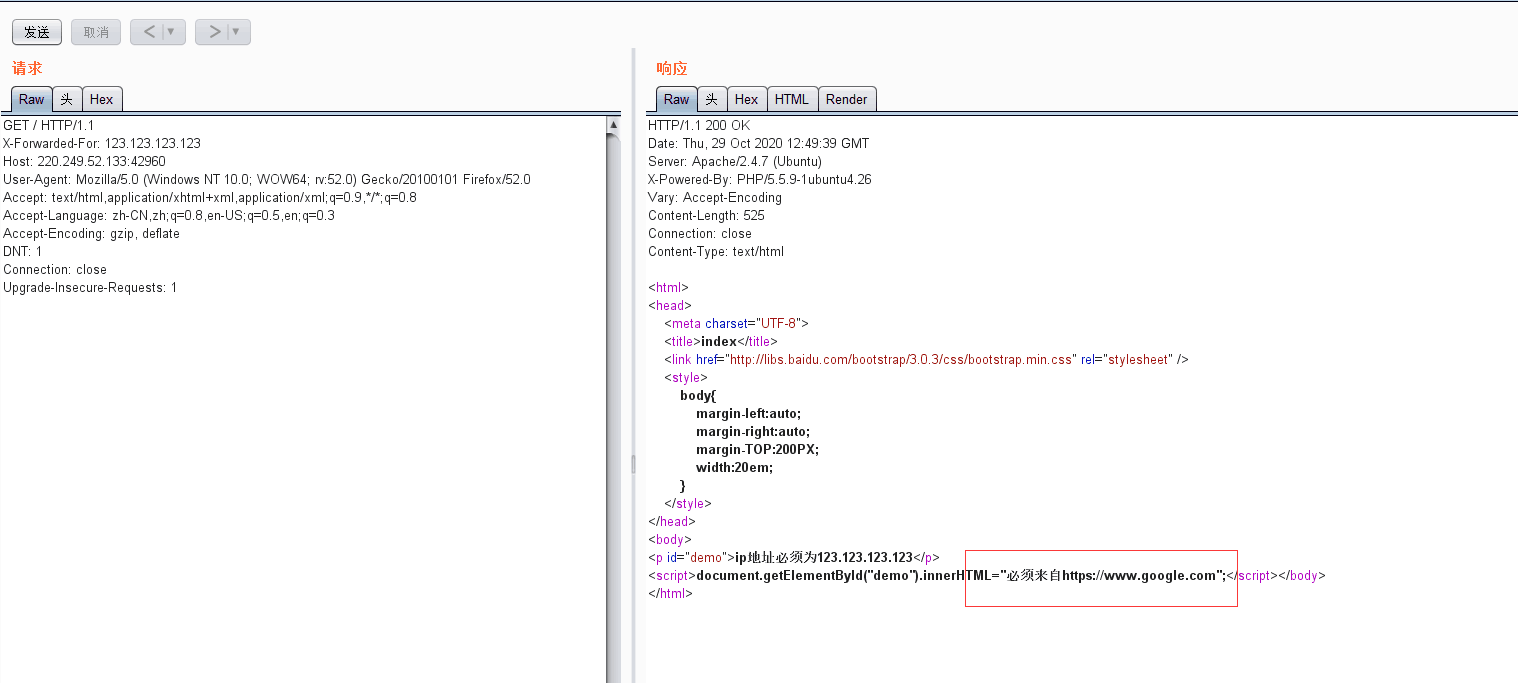The image size is (1518, 683).
Task: Click the Accept-Encoding: gzip, deflate line
Action: 91,233
